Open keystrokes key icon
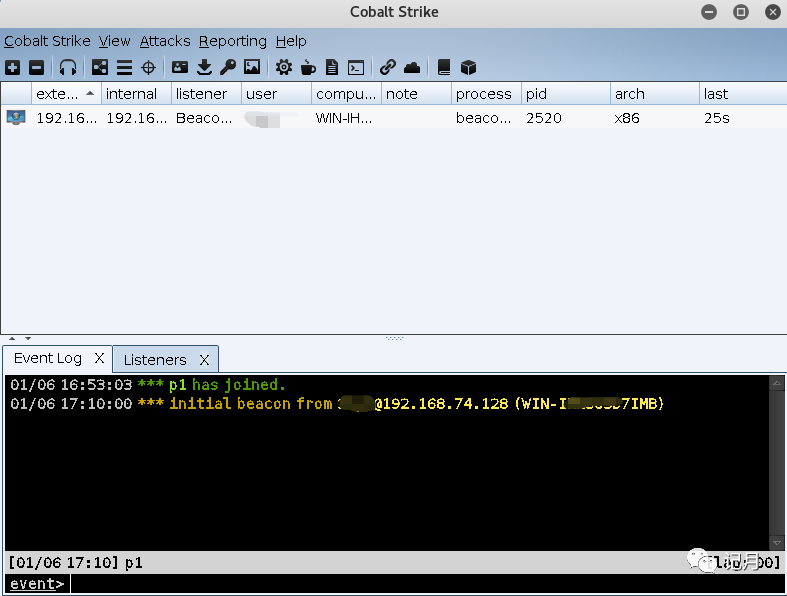The image size is (787, 596). [x=228, y=67]
